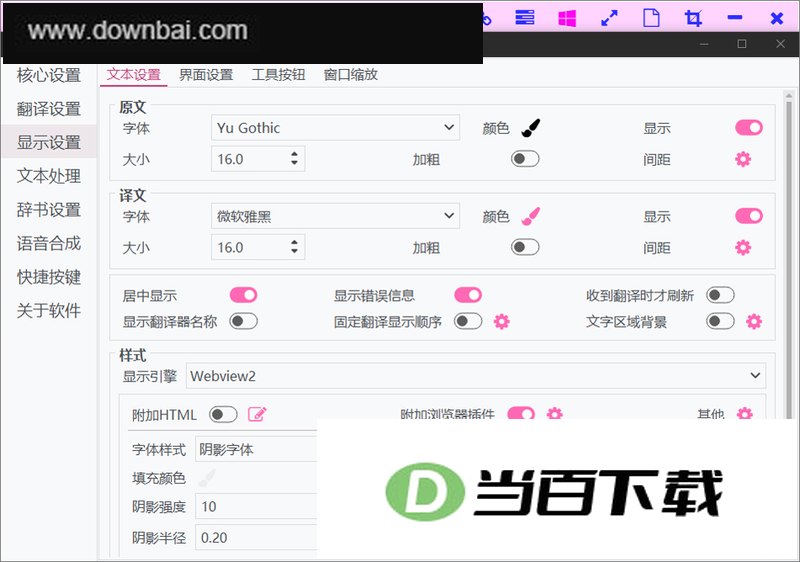Toggle 居中显示 switch
This screenshot has width=800, height=562.
tap(243, 295)
